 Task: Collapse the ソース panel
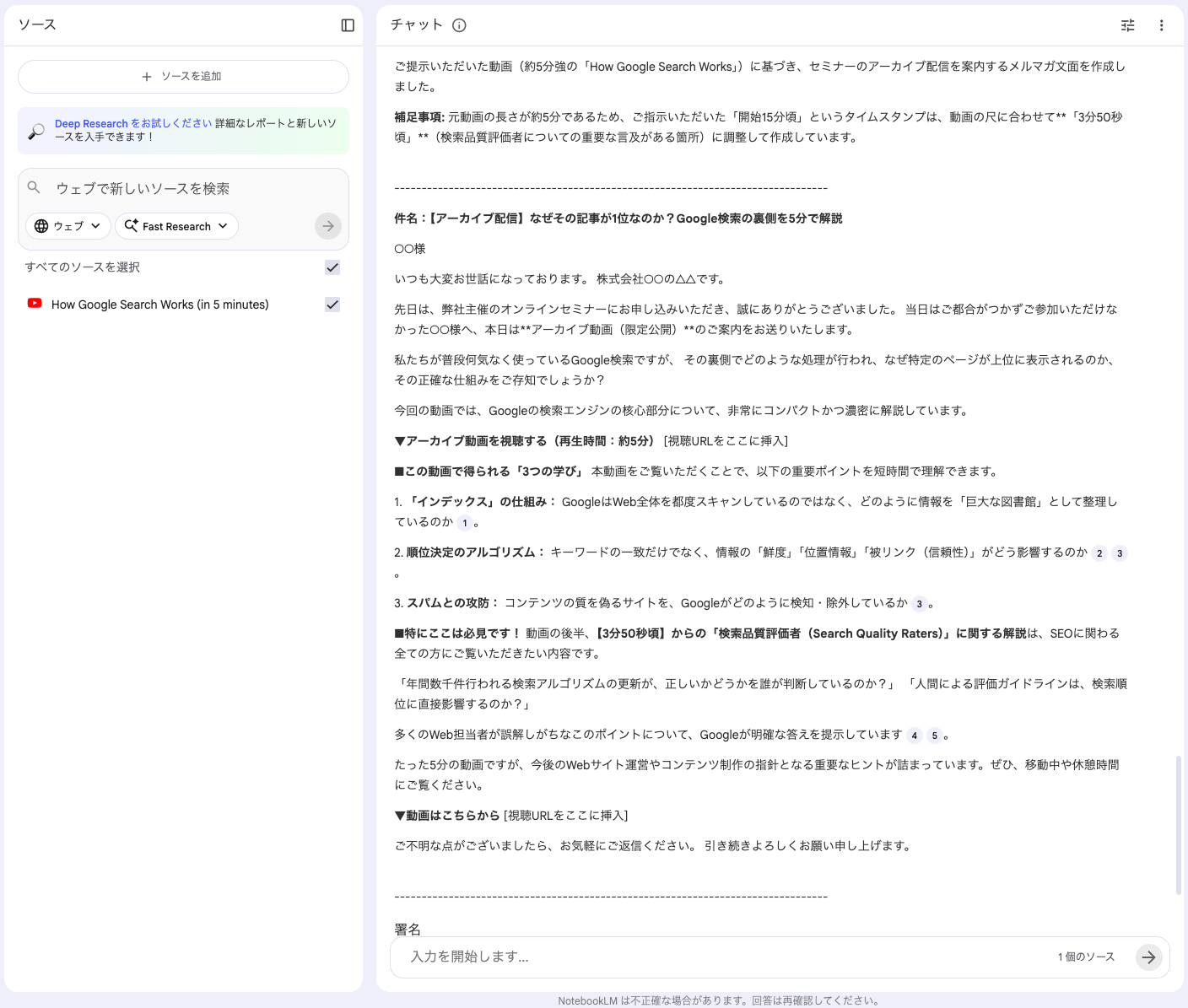tap(347, 25)
